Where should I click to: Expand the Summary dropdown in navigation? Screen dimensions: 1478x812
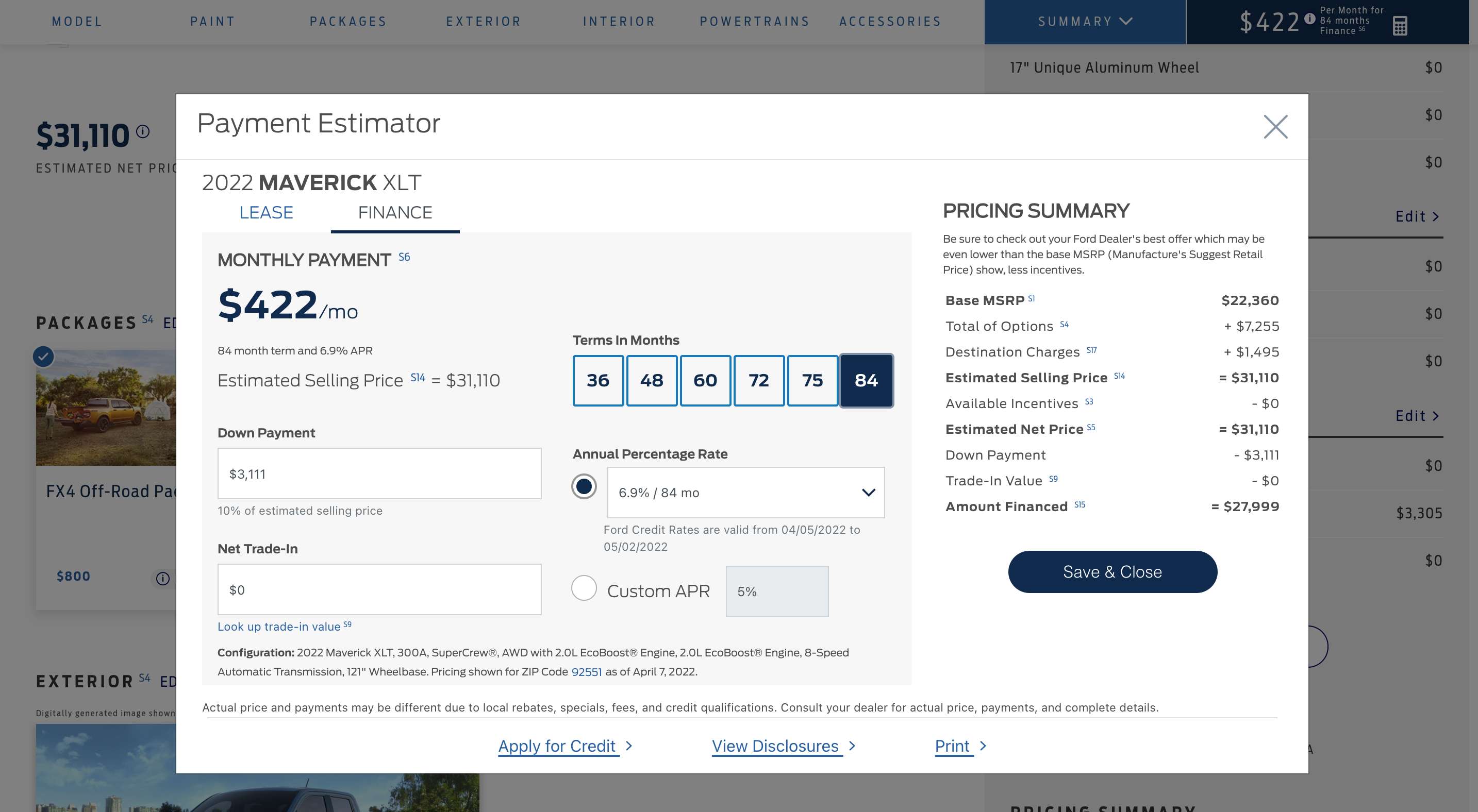point(1085,22)
